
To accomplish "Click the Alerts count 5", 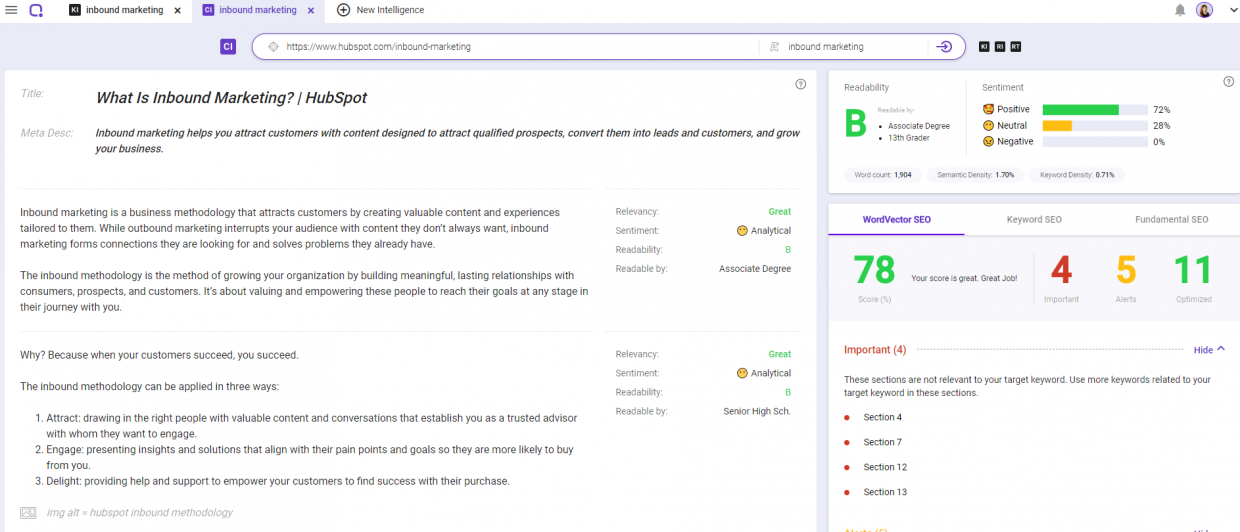I will tap(1126, 271).
